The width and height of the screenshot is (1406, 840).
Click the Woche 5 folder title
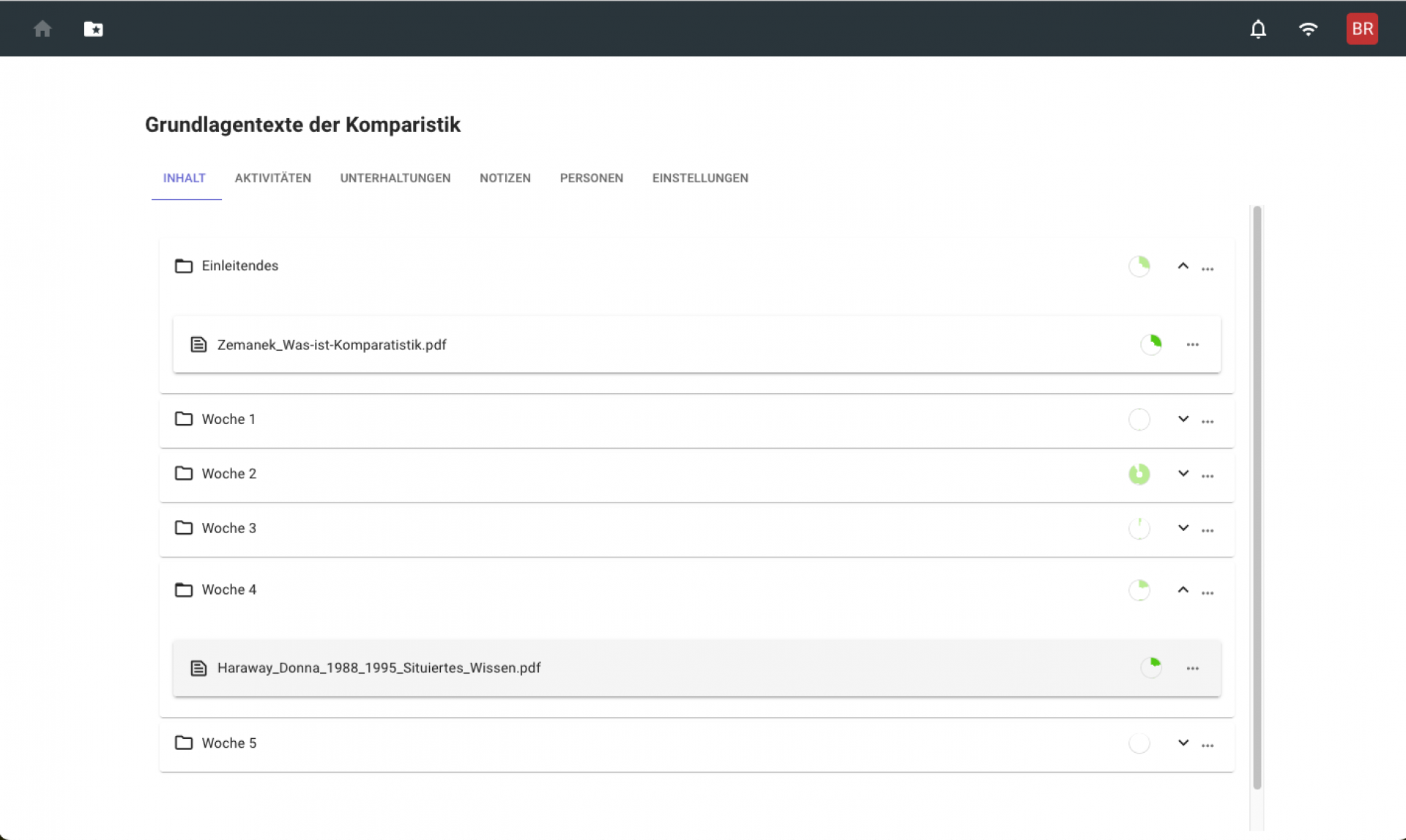(229, 743)
